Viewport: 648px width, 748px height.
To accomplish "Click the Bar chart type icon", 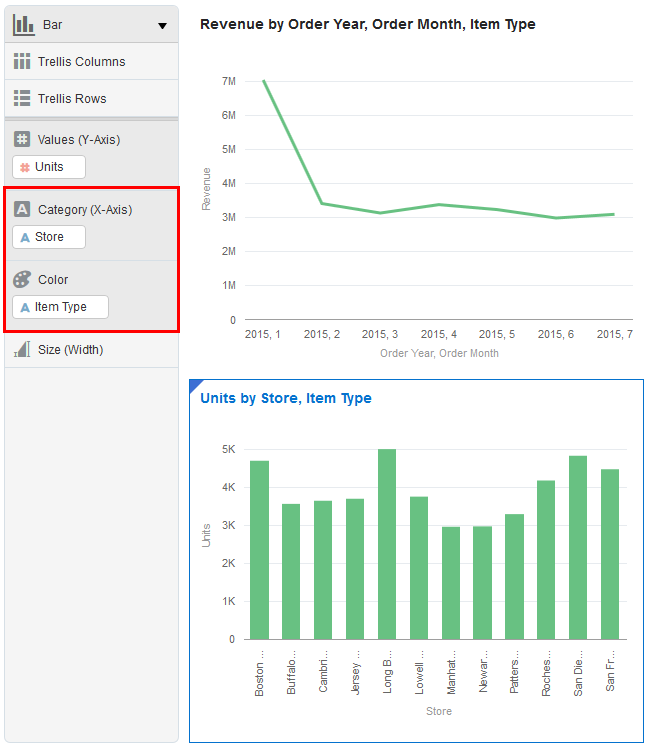I will [x=23, y=25].
